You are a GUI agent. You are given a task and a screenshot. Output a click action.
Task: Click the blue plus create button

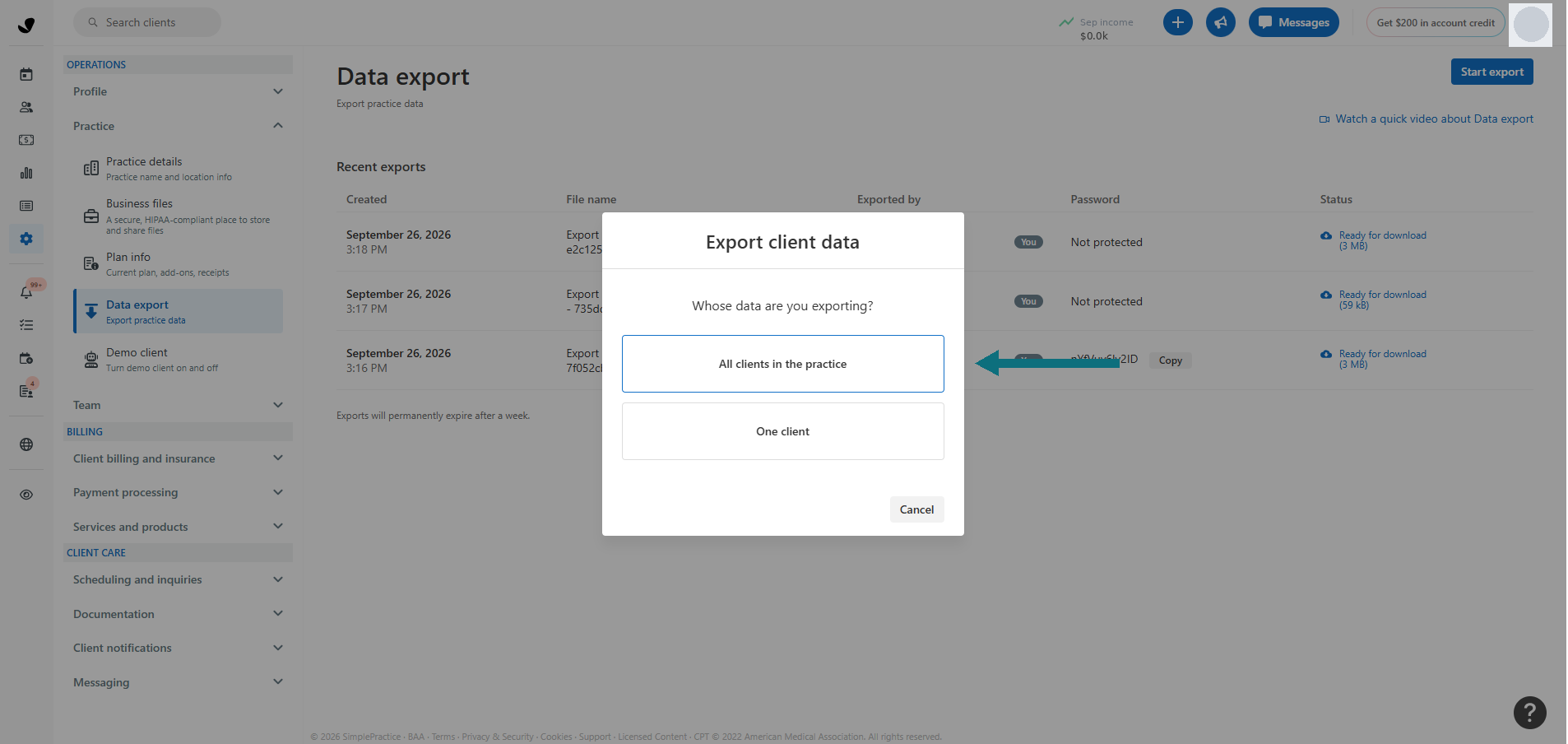(x=1178, y=22)
